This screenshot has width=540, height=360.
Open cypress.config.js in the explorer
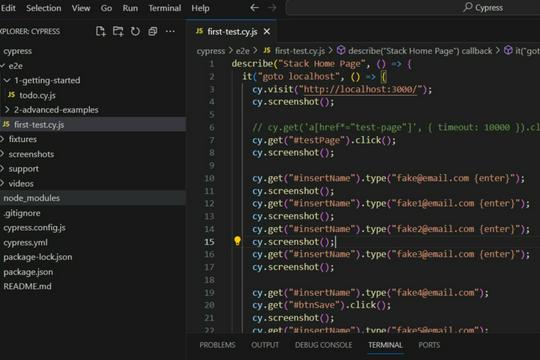pyautogui.click(x=34, y=228)
